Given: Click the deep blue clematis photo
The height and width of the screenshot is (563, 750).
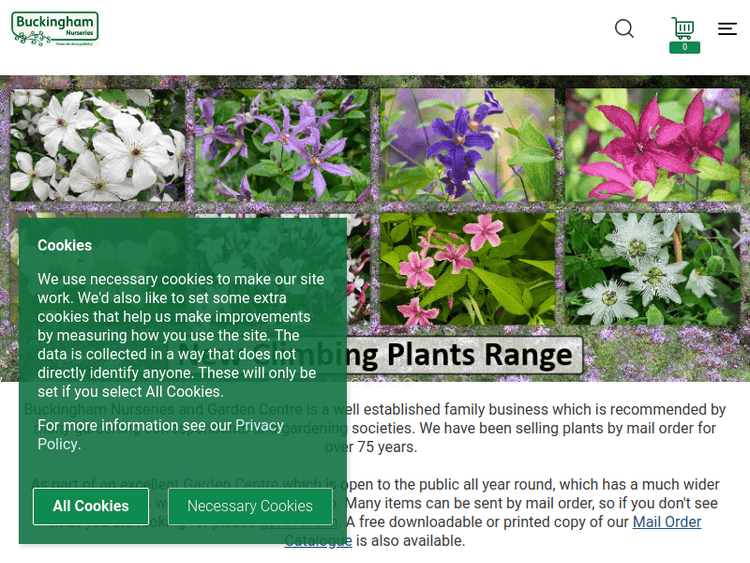Looking at the screenshot, I should (x=467, y=145).
